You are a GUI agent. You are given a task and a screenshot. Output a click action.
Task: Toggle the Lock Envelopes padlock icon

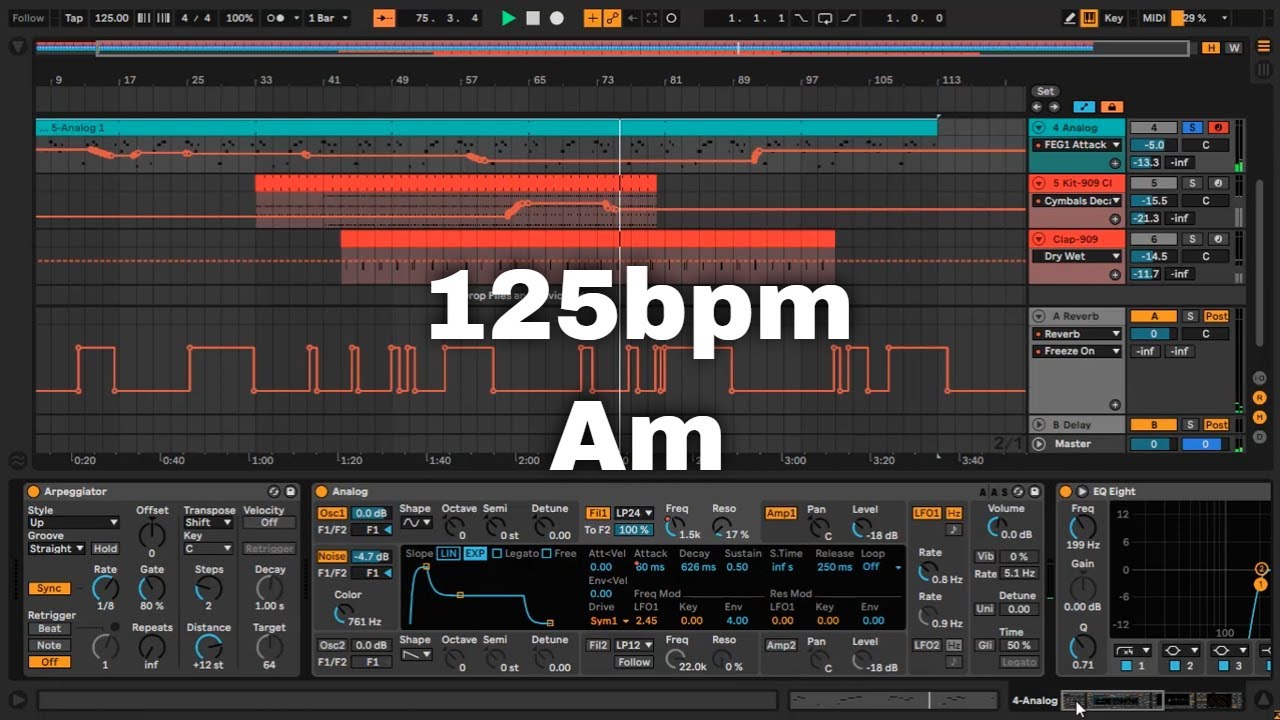1110,107
